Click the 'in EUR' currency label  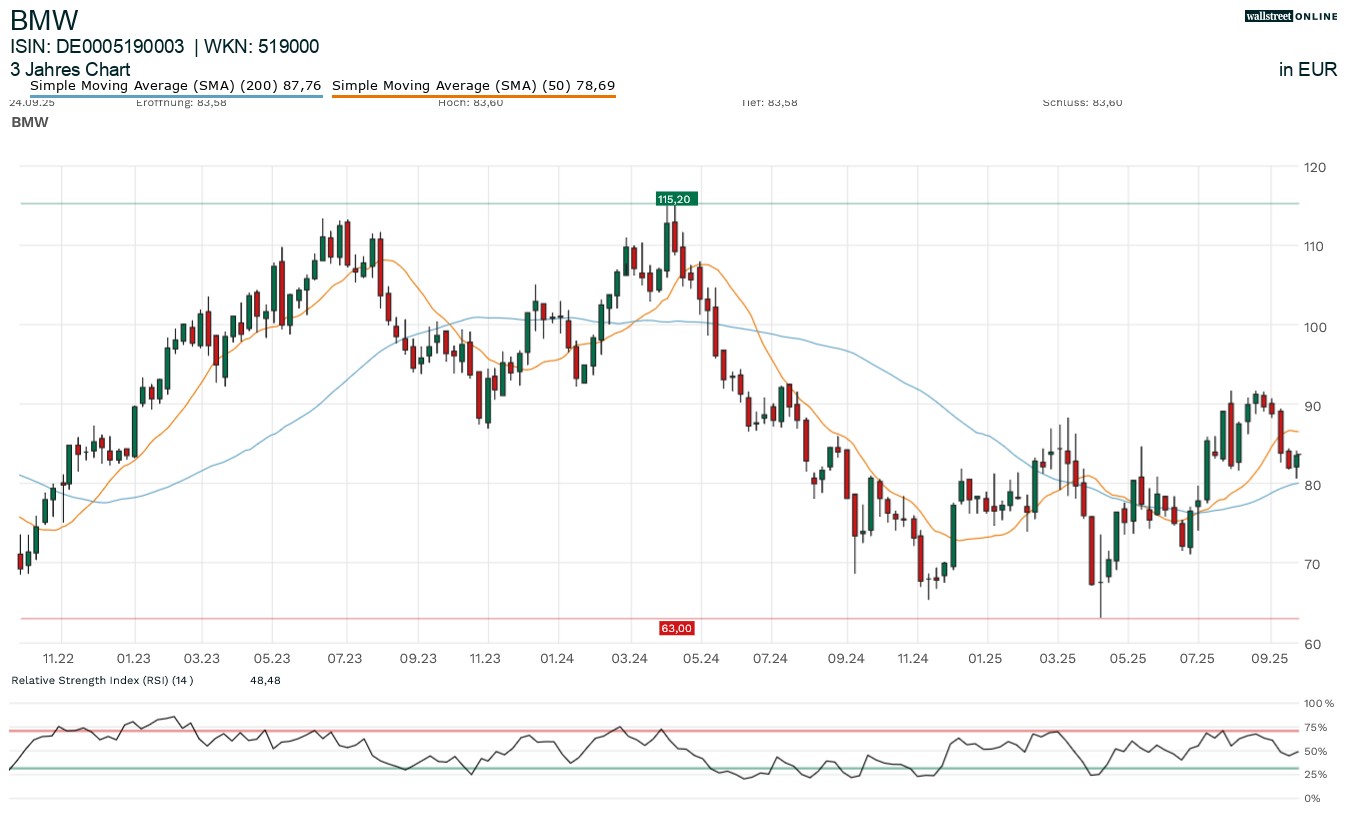[1308, 70]
